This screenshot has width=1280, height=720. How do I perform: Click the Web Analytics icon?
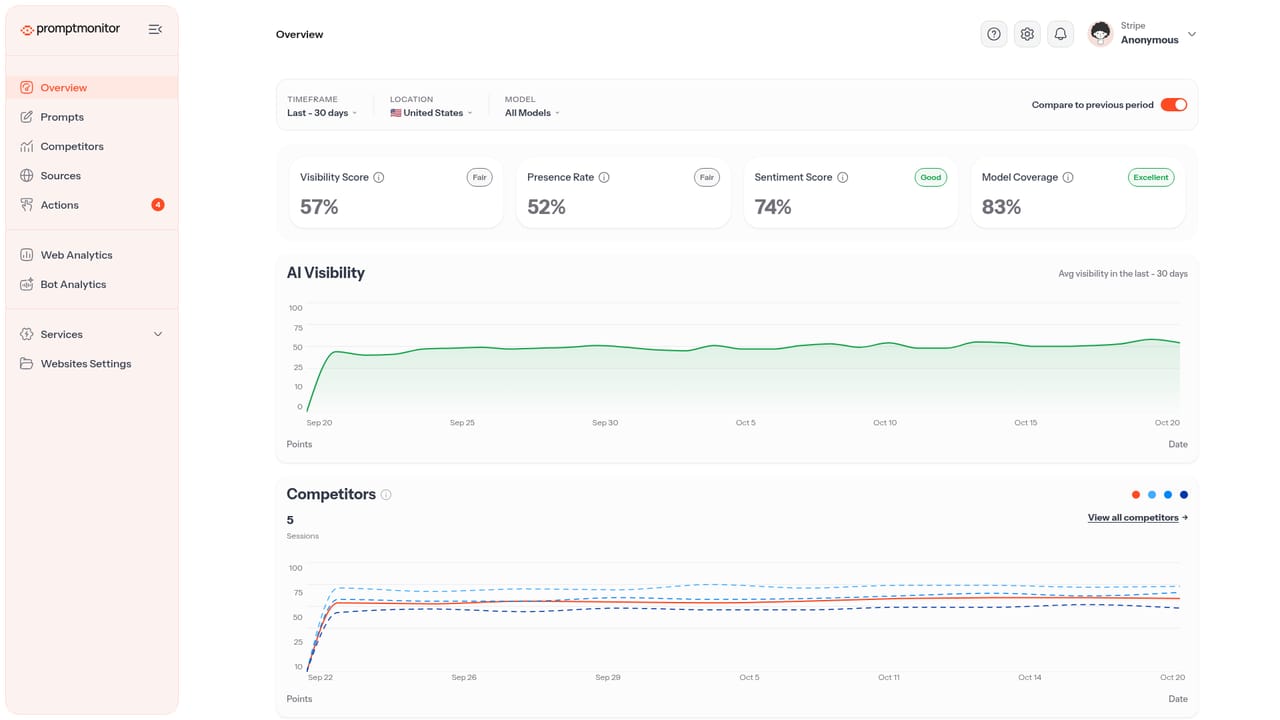(x=27, y=255)
